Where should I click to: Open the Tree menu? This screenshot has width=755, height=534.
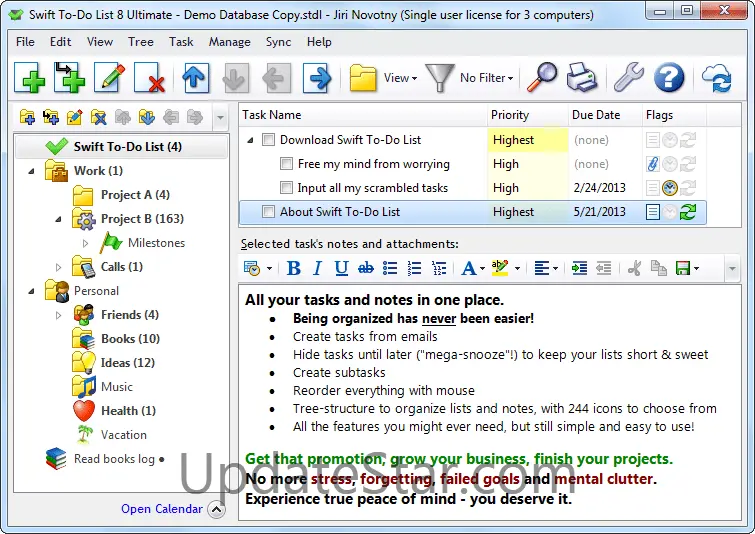[141, 42]
